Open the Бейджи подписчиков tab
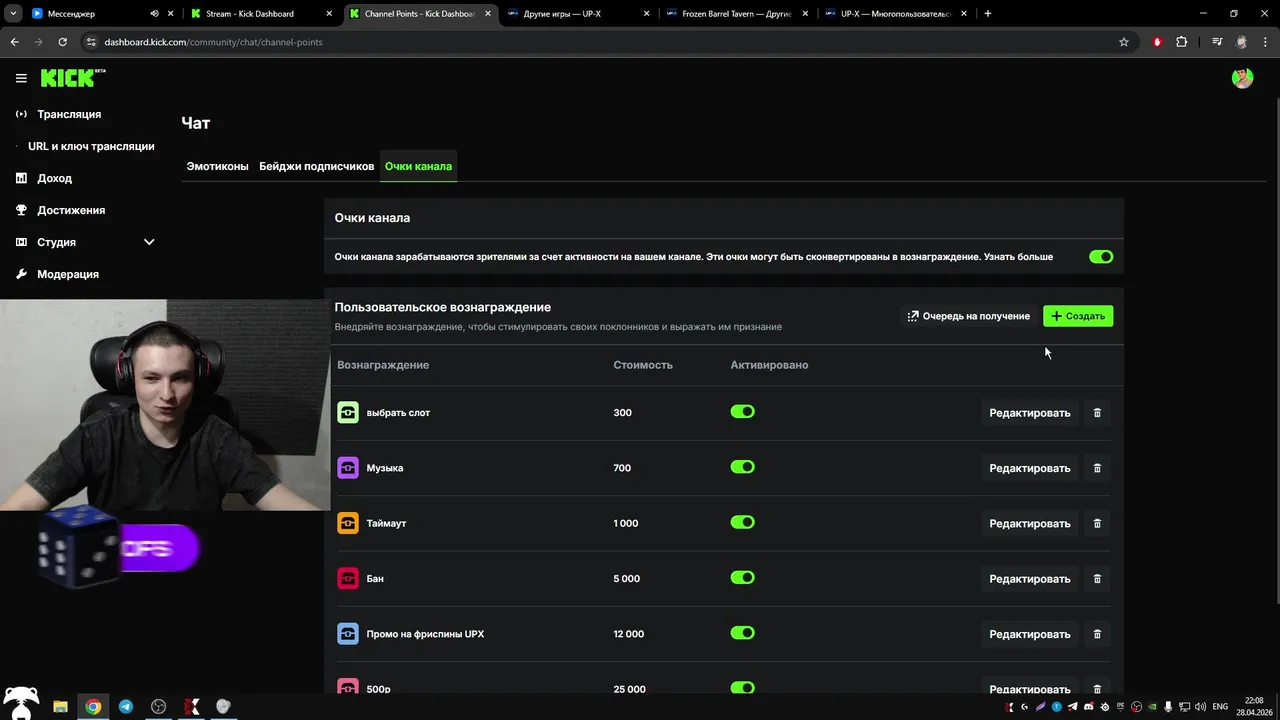1280x720 pixels. [x=316, y=166]
